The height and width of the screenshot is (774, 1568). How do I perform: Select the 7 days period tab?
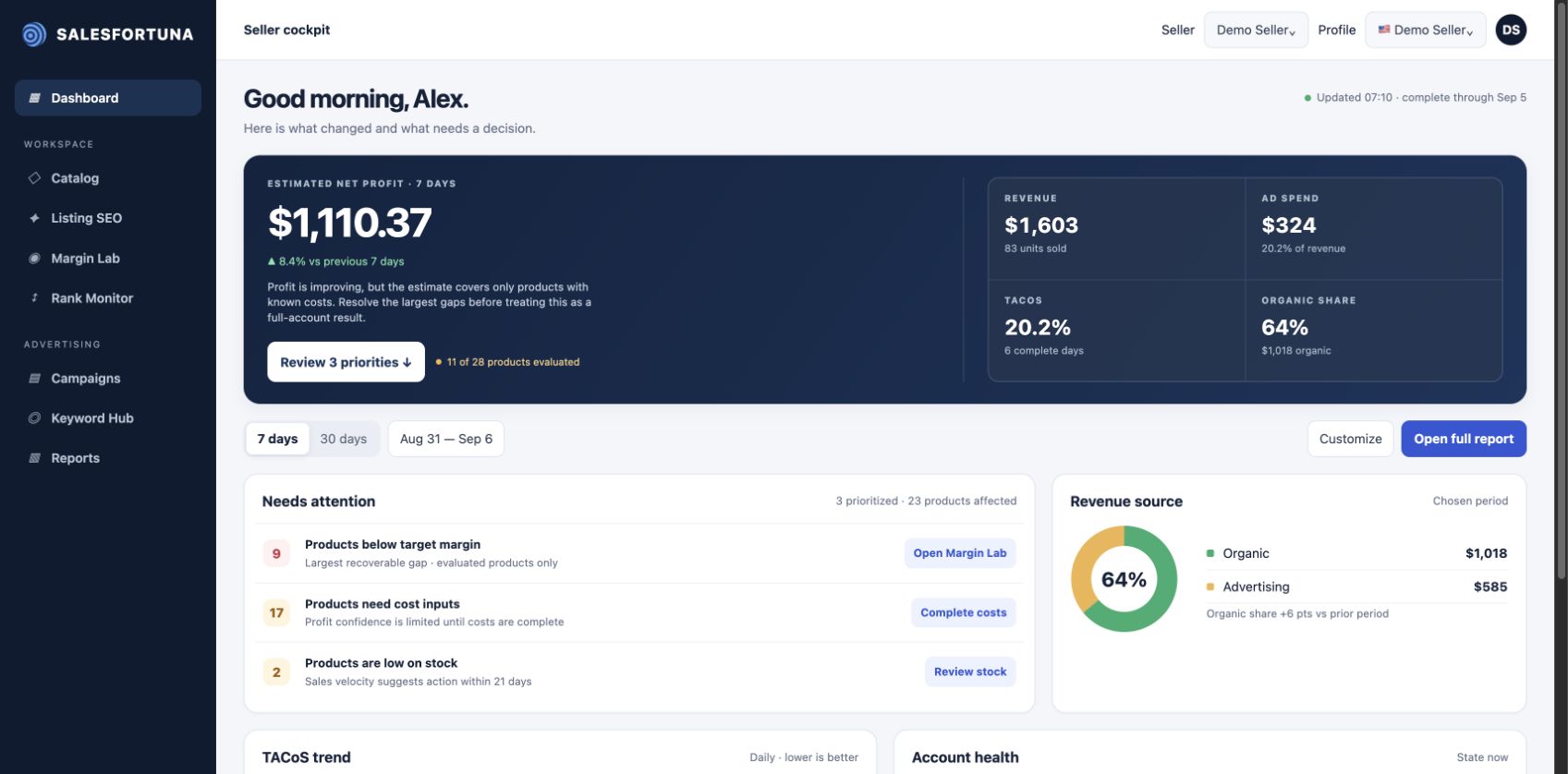click(x=277, y=439)
